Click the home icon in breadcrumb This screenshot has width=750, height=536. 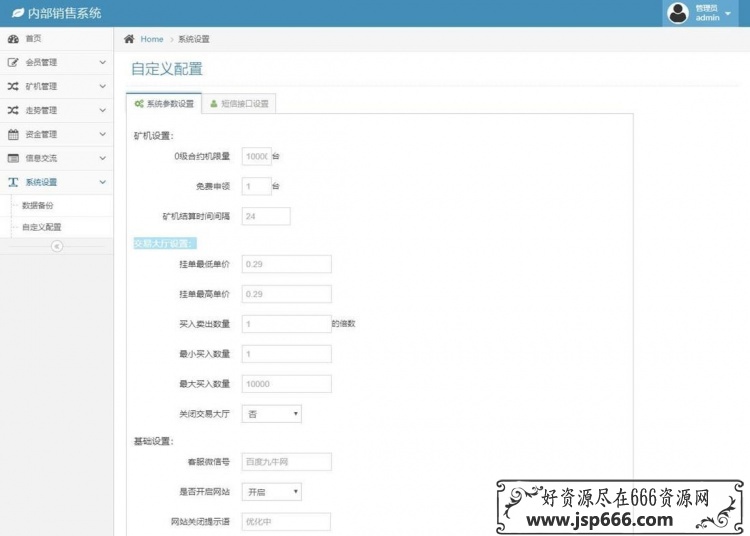tap(129, 39)
